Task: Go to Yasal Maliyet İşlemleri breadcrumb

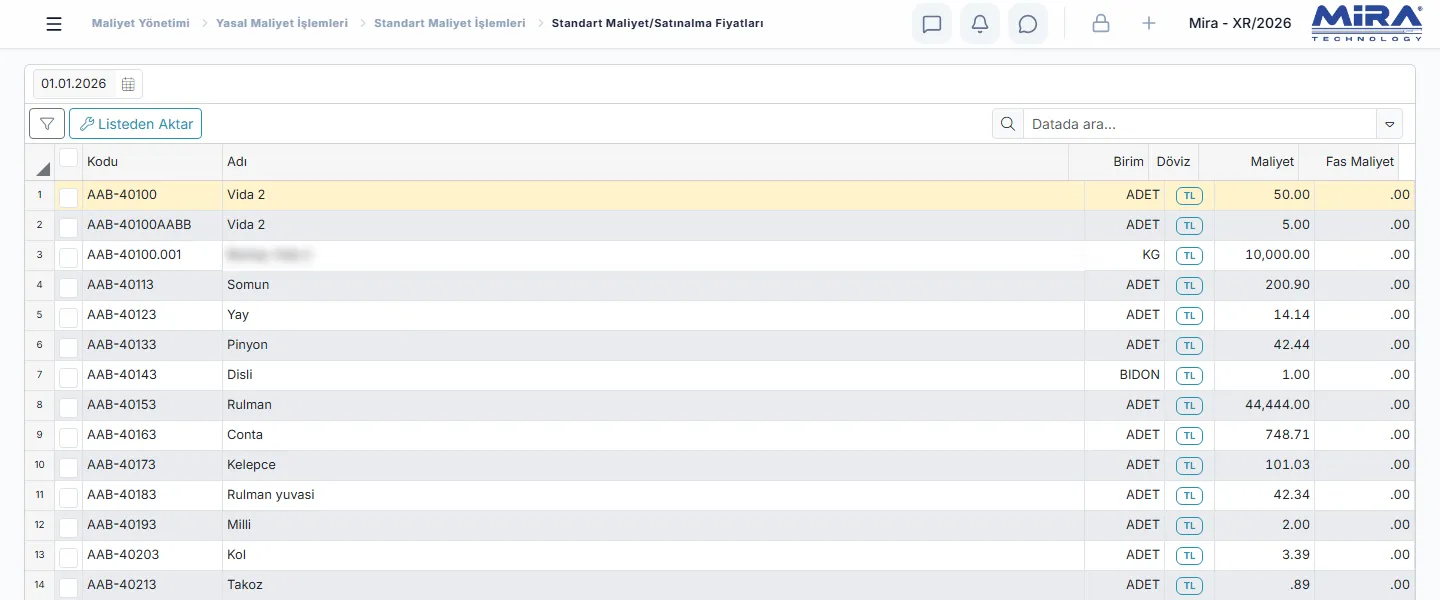Action: coord(282,23)
